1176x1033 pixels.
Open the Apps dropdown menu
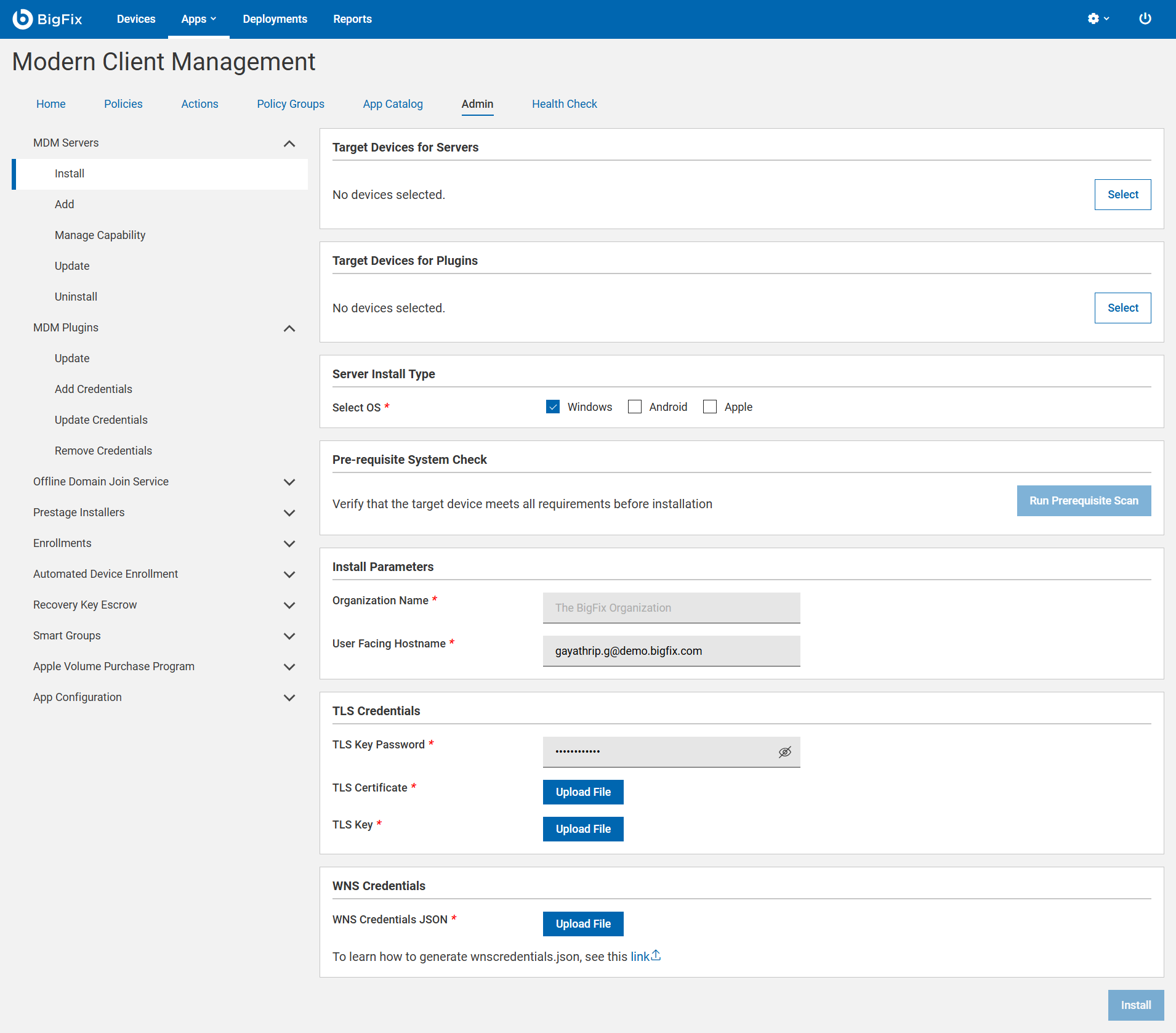pos(198,18)
